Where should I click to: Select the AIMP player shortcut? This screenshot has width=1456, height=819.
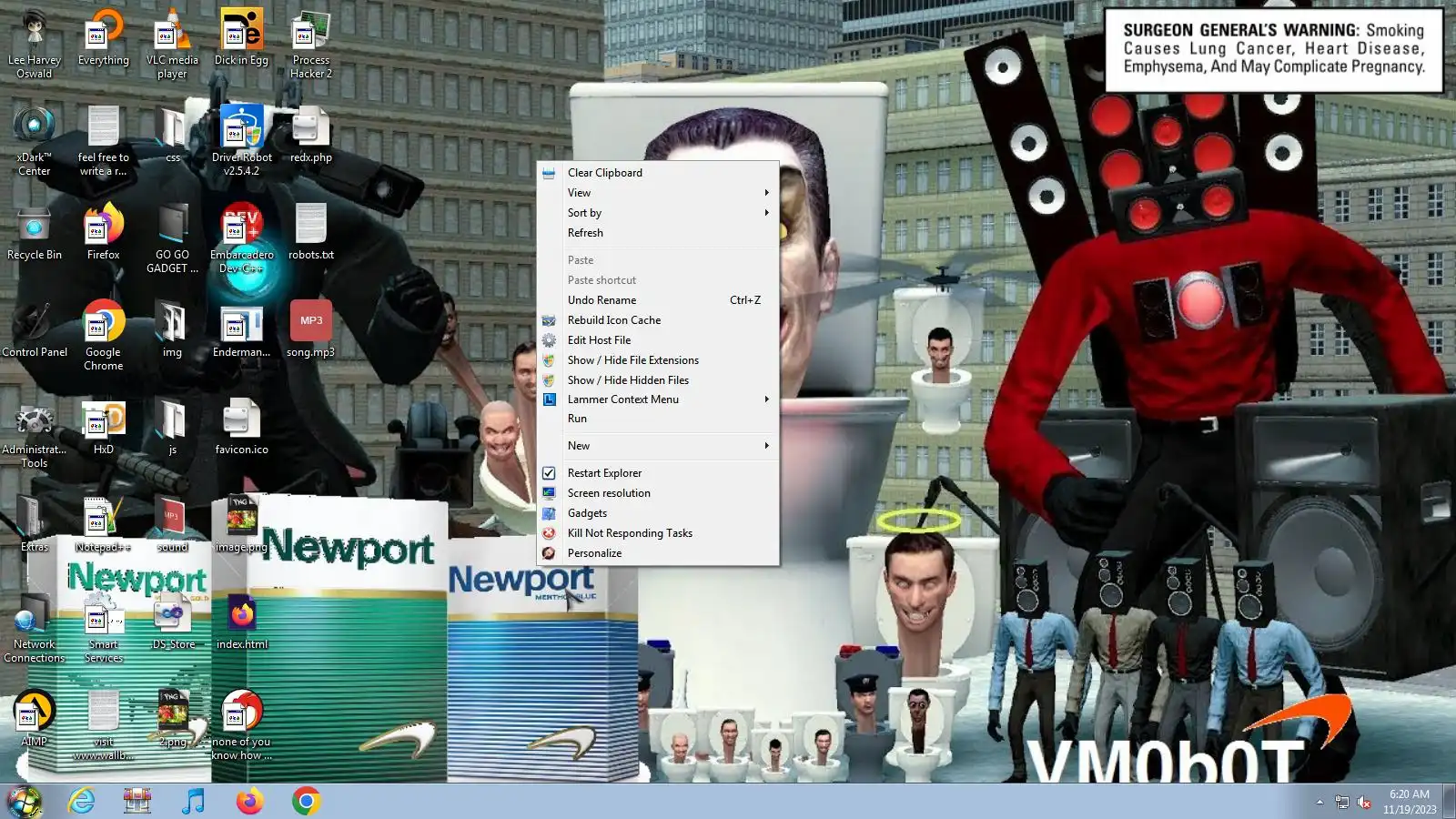[35, 719]
